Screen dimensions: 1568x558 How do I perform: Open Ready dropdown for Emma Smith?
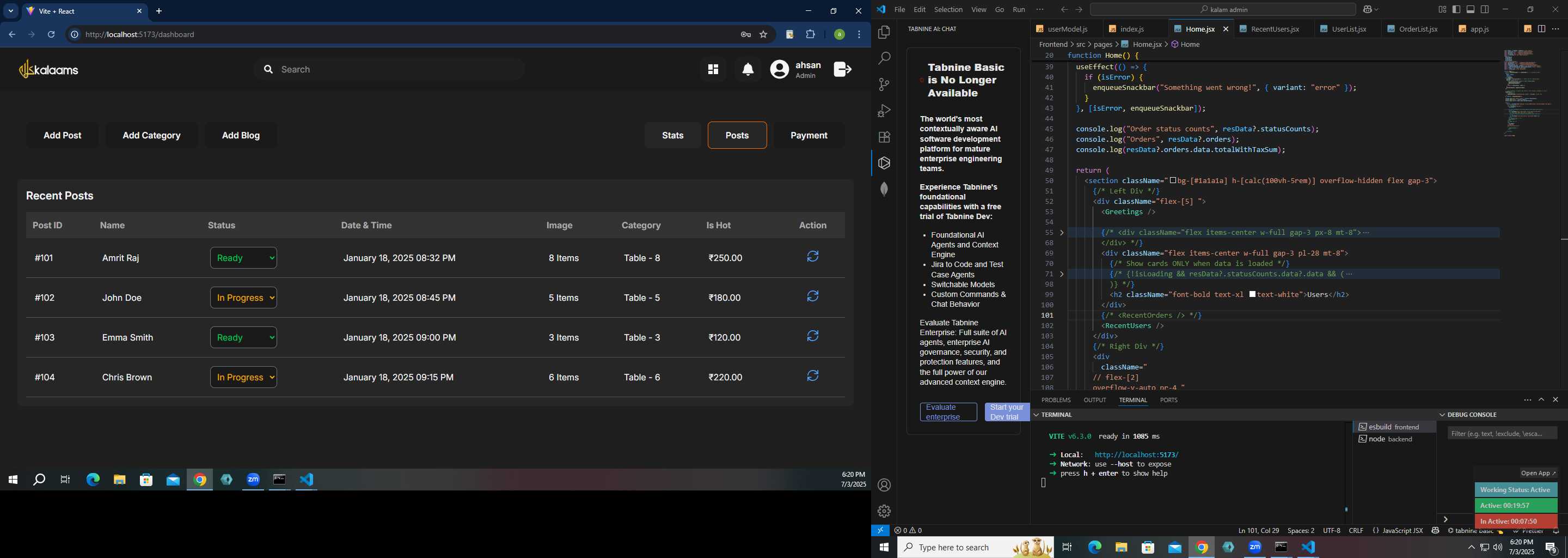tap(243, 337)
